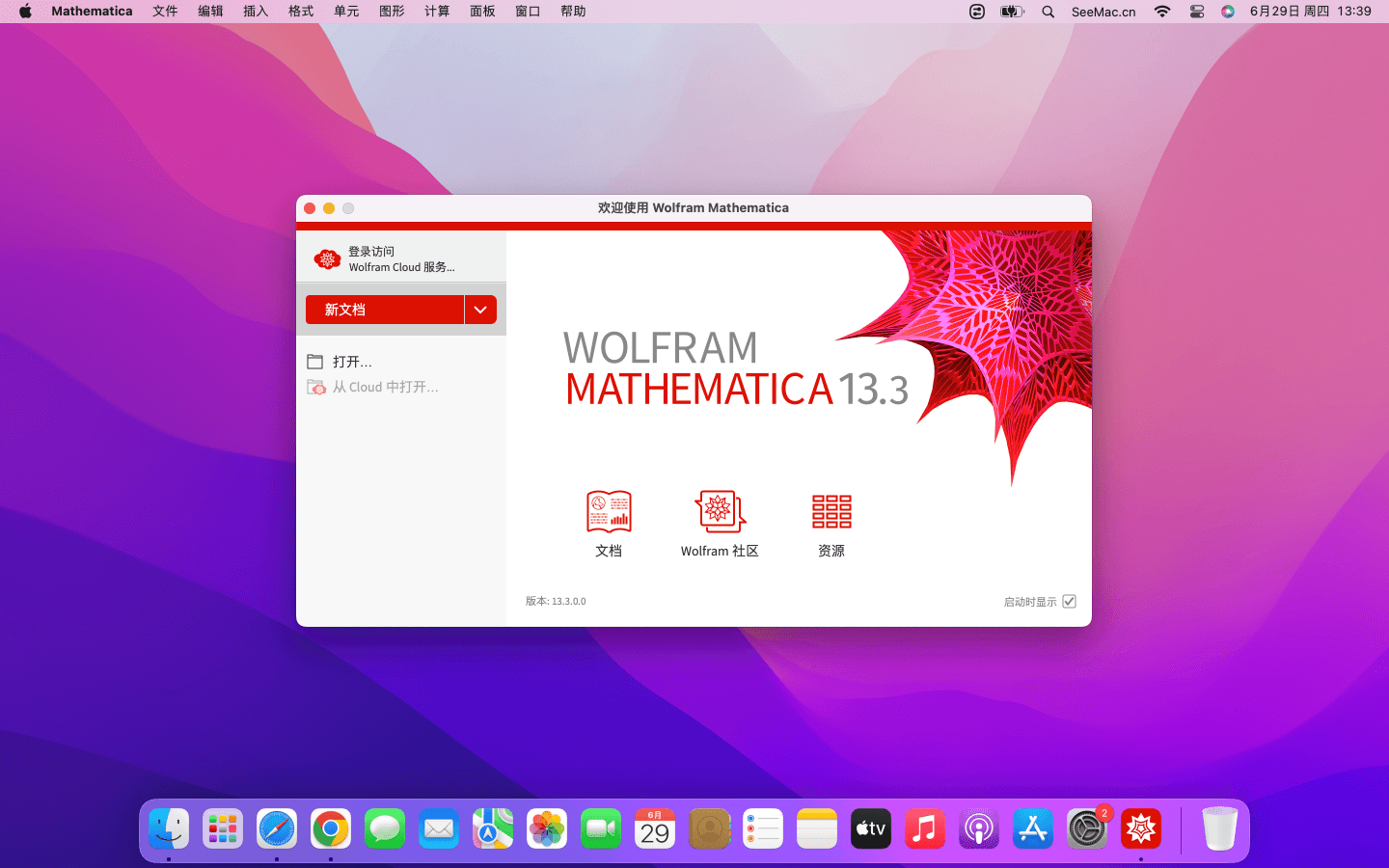Viewport: 1389px width, 868px height.
Task: Open Control Center in menu bar
Action: click(x=1197, y=12)
